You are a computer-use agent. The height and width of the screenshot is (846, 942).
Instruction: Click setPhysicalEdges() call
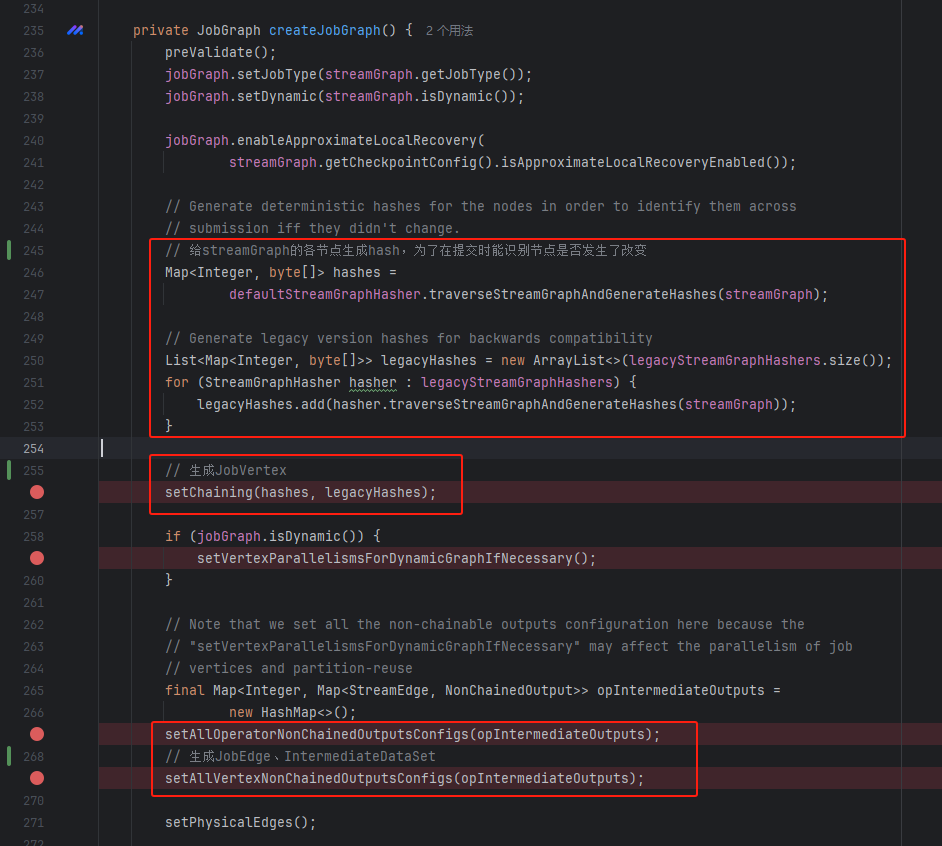point(237,823)
